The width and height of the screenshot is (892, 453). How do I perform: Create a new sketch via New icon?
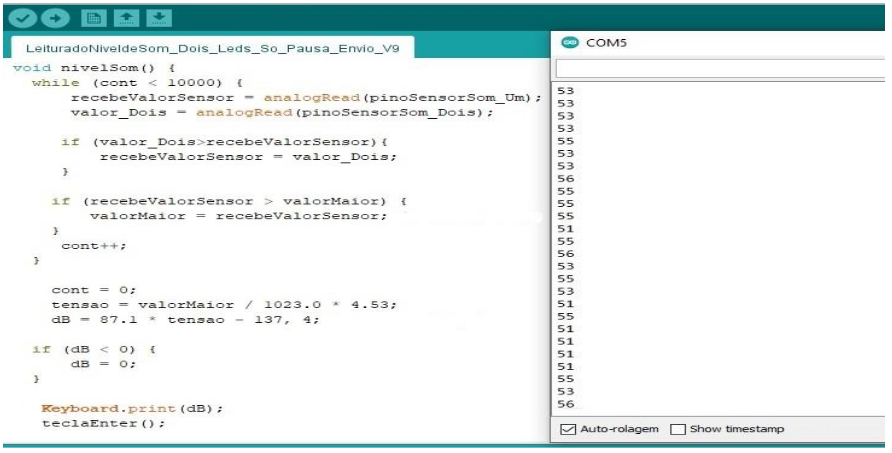pos(93,18)
